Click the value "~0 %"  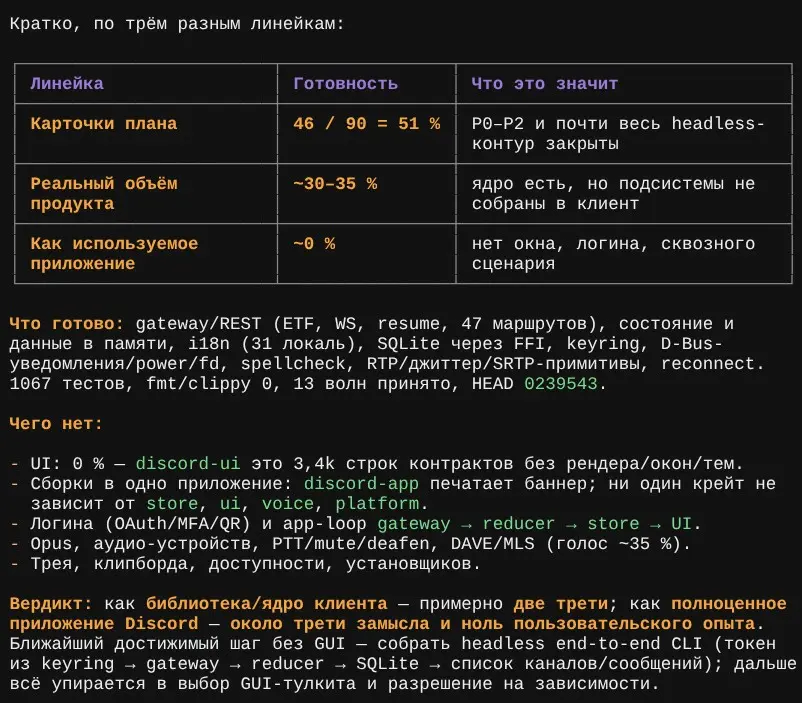[x=314, y=244]
